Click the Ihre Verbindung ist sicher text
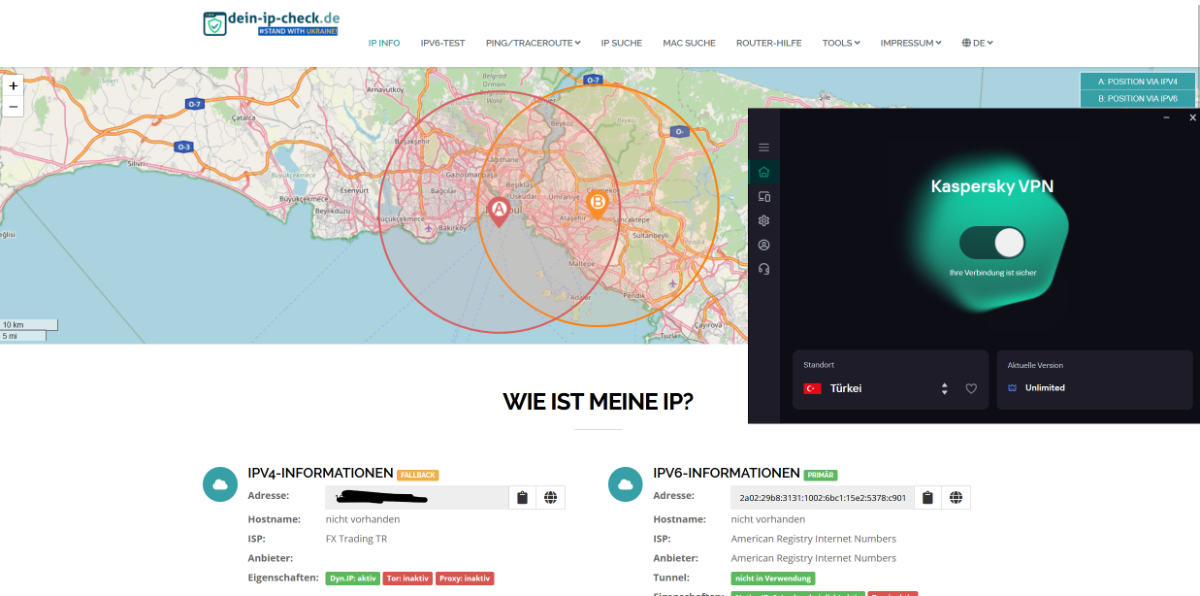The width and height of the screenshot is (1200, 596). (x=992, y=273)
